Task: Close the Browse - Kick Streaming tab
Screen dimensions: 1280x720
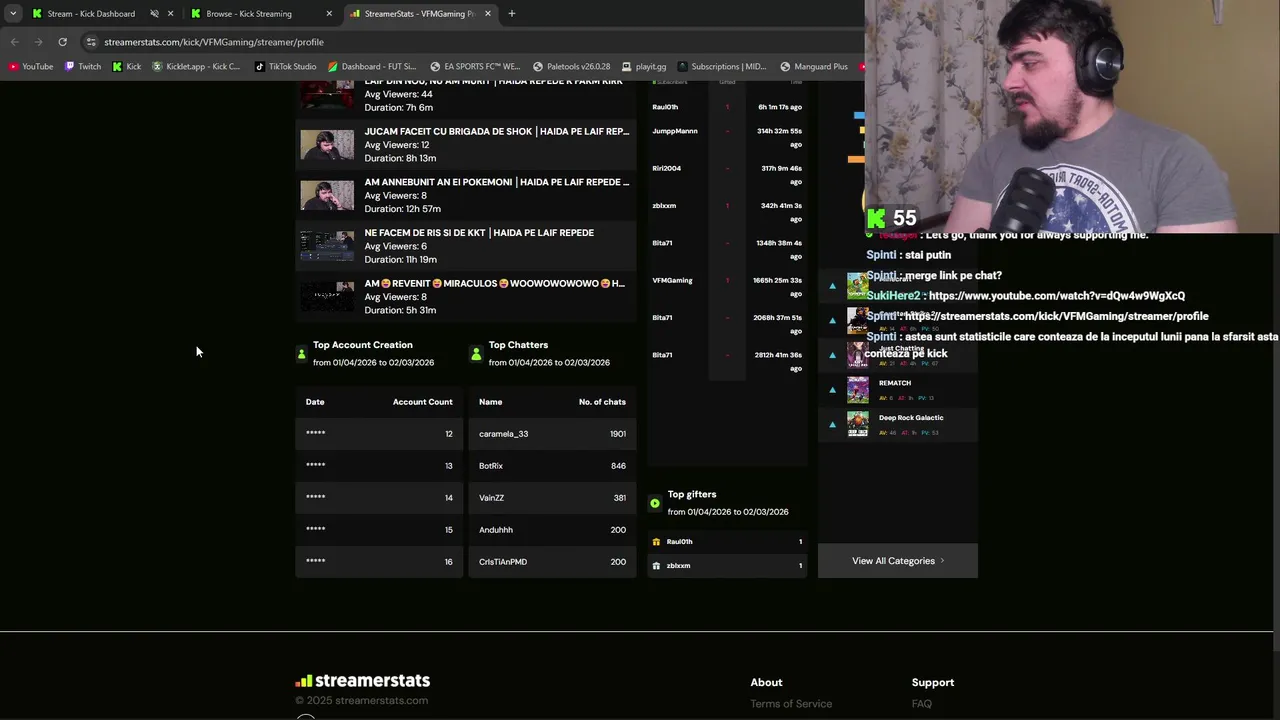Action: click(329, 14)
